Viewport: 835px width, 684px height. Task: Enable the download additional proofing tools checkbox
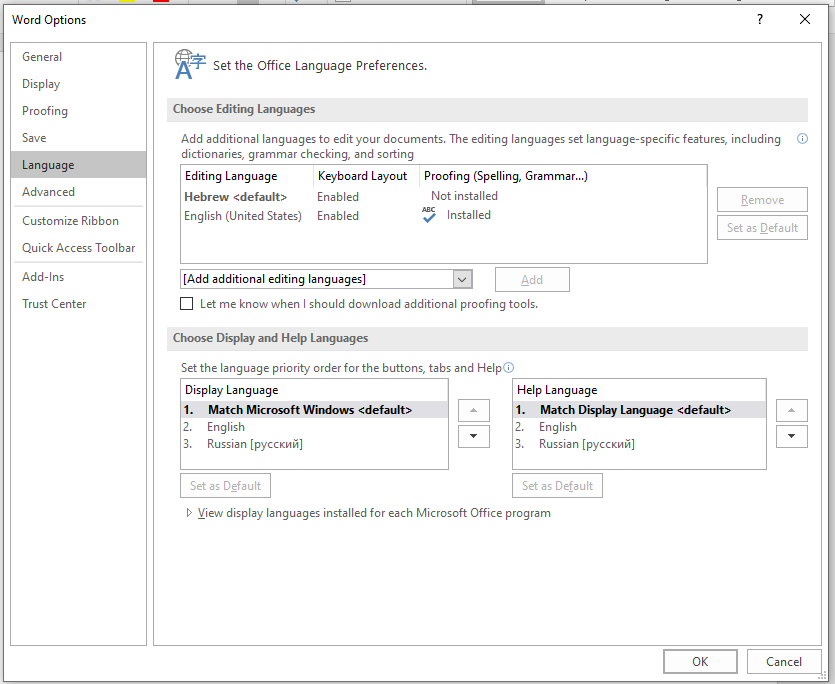(x=187, y=304)
